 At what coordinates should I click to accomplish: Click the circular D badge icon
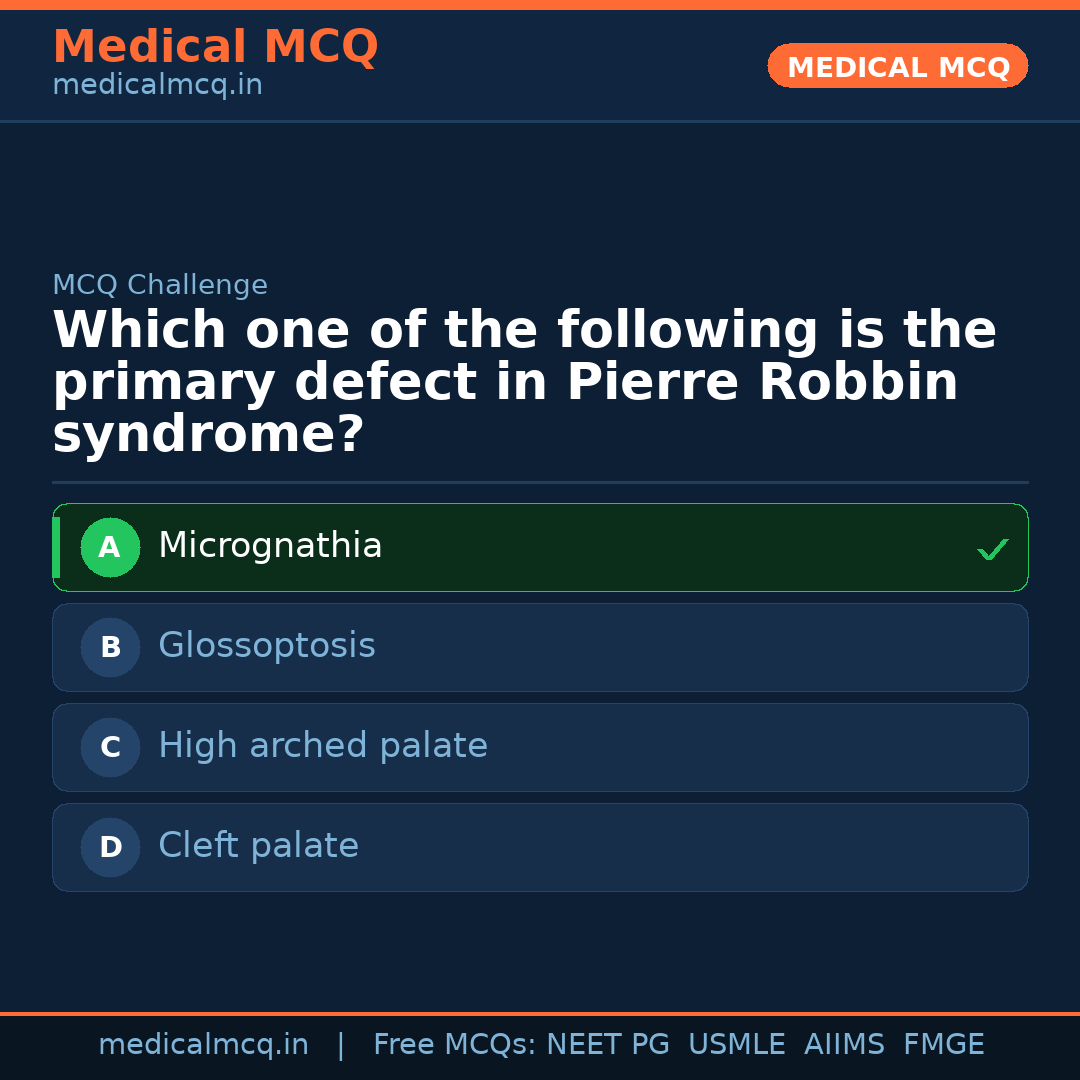click(110, 847)
